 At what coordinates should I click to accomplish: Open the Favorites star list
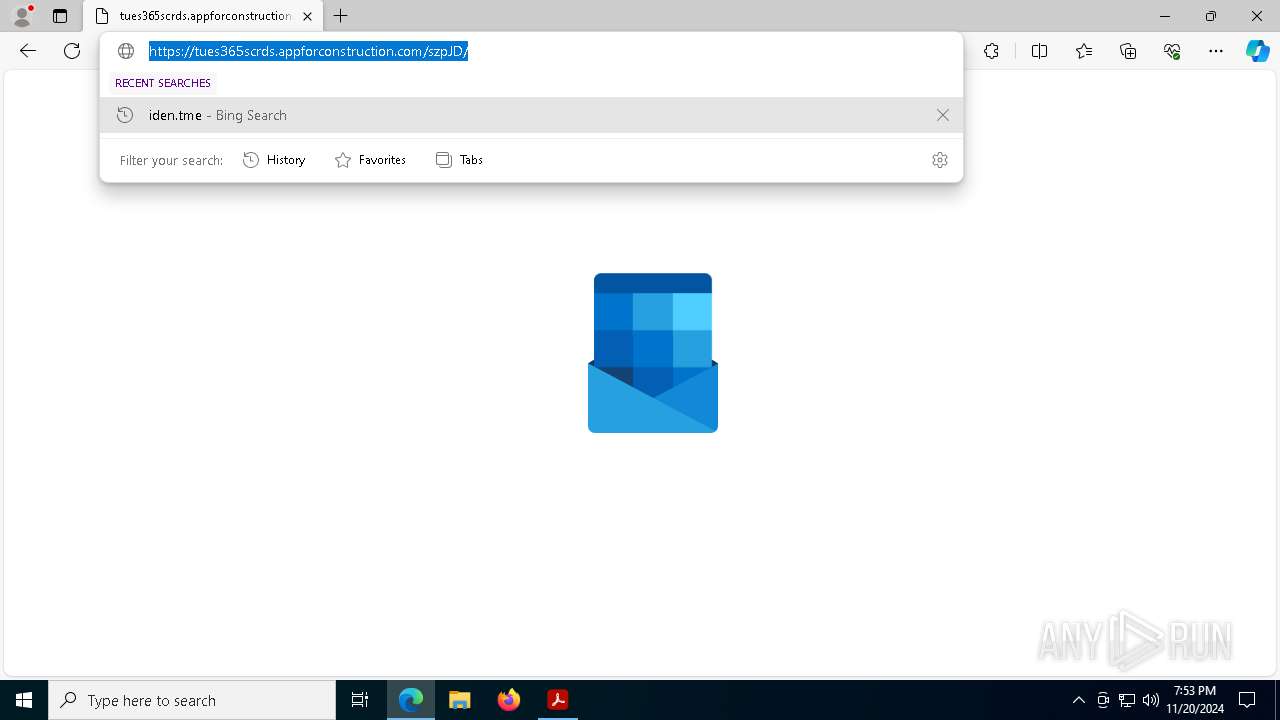1084,51
